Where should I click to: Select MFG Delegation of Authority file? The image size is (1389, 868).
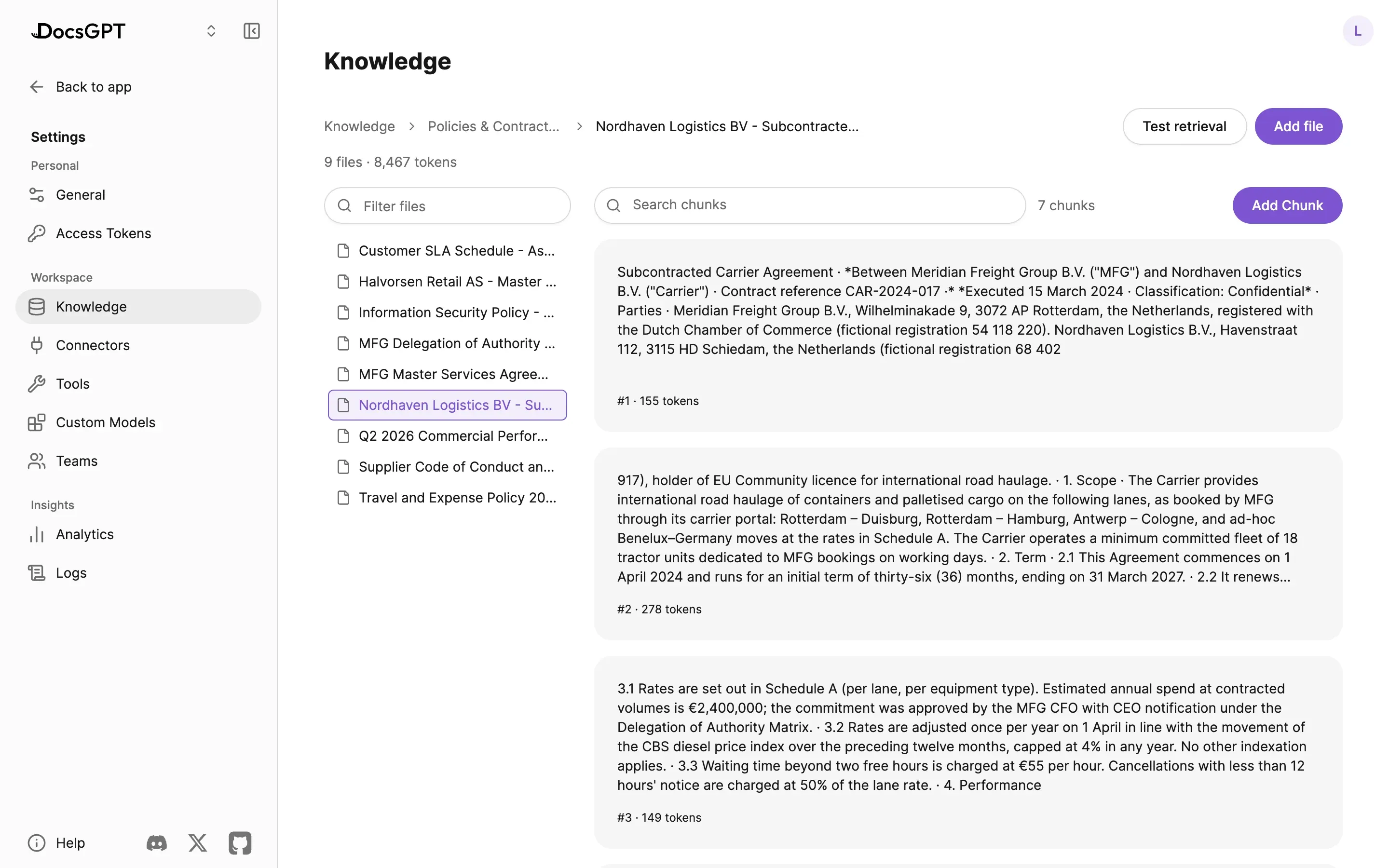pyautogui.click(x=447, y=343)
